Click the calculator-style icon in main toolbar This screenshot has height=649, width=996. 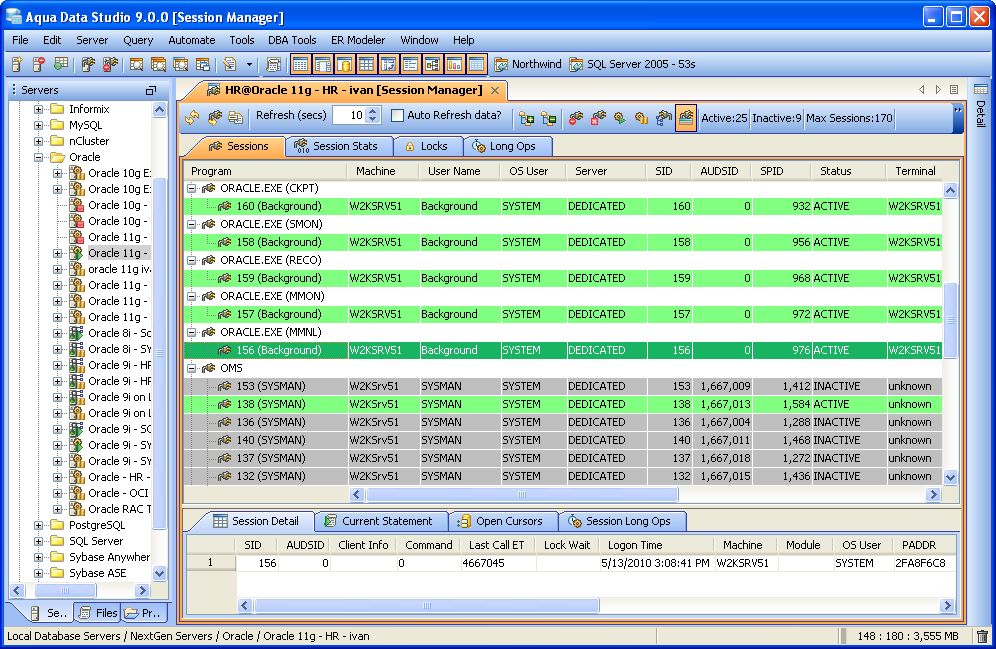[x=274, y=64]
